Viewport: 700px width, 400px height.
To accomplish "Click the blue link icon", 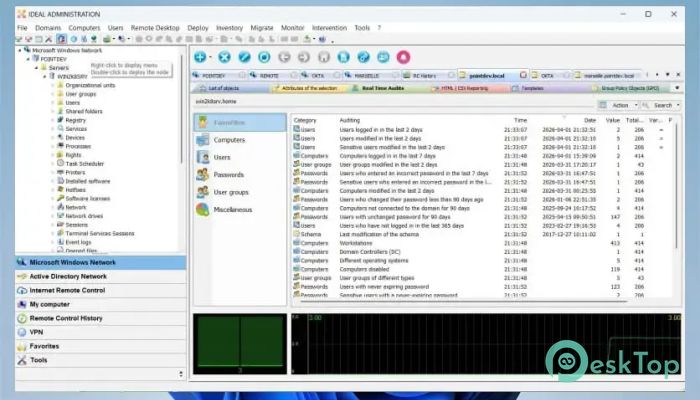I will (x=363, y=57).
